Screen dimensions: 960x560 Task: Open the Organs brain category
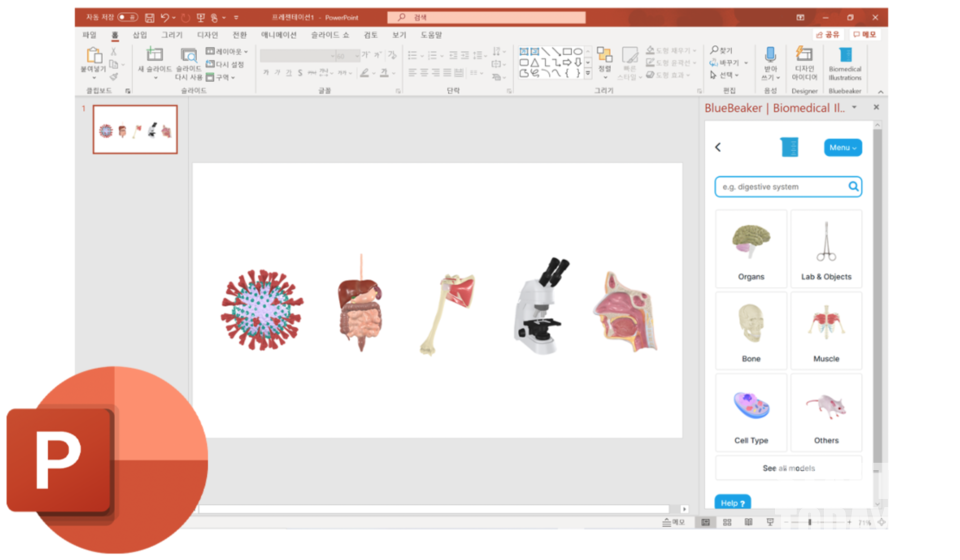(751, 249)
